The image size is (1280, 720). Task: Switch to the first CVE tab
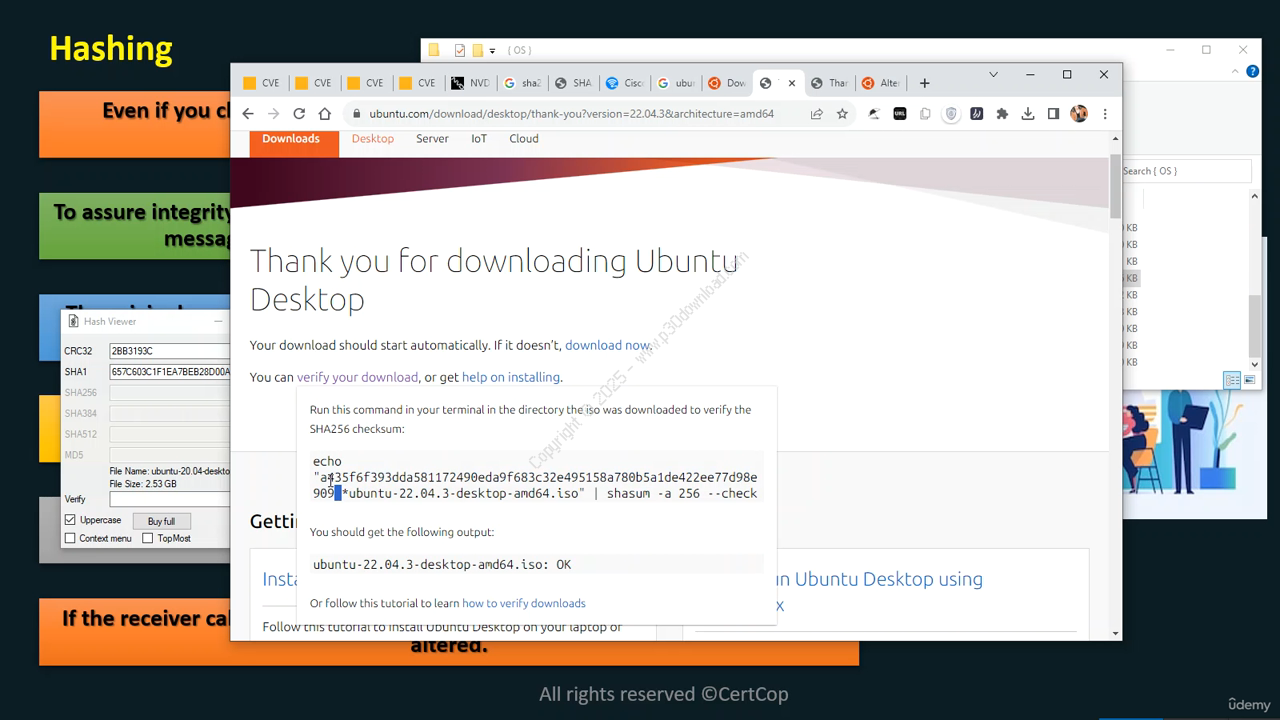[x=262, y=83]
